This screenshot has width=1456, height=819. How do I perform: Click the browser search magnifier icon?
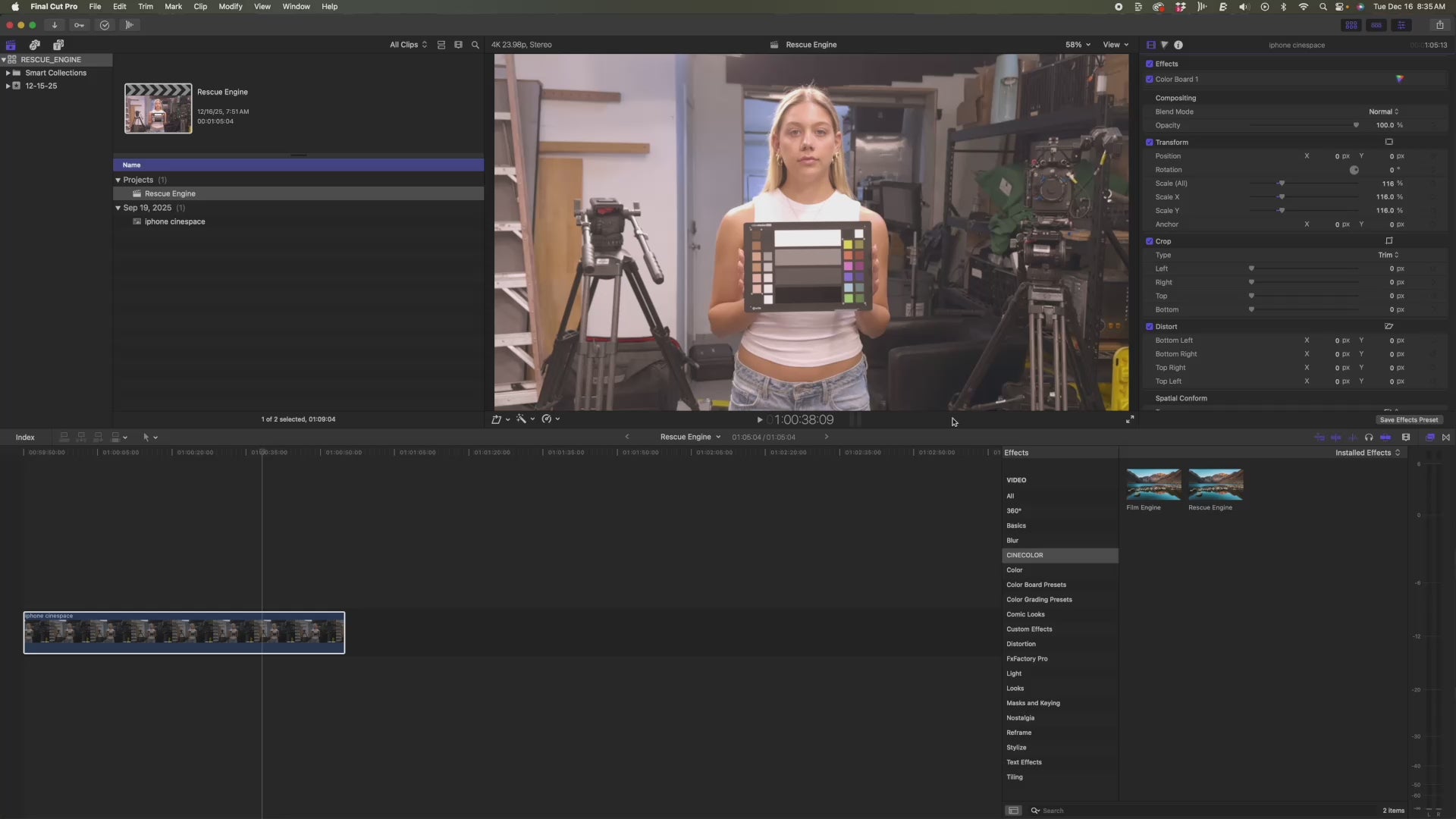pos(475,45)
